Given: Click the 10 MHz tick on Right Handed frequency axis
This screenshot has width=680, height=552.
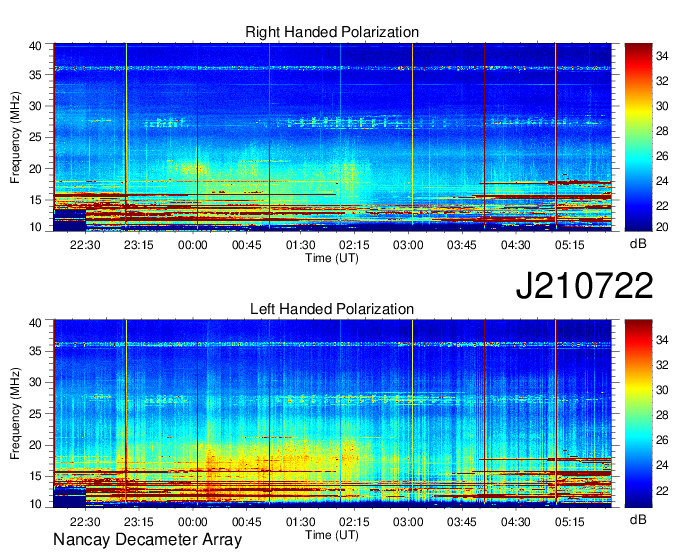Looking at the screenshot, I should [x=35, y=227].
